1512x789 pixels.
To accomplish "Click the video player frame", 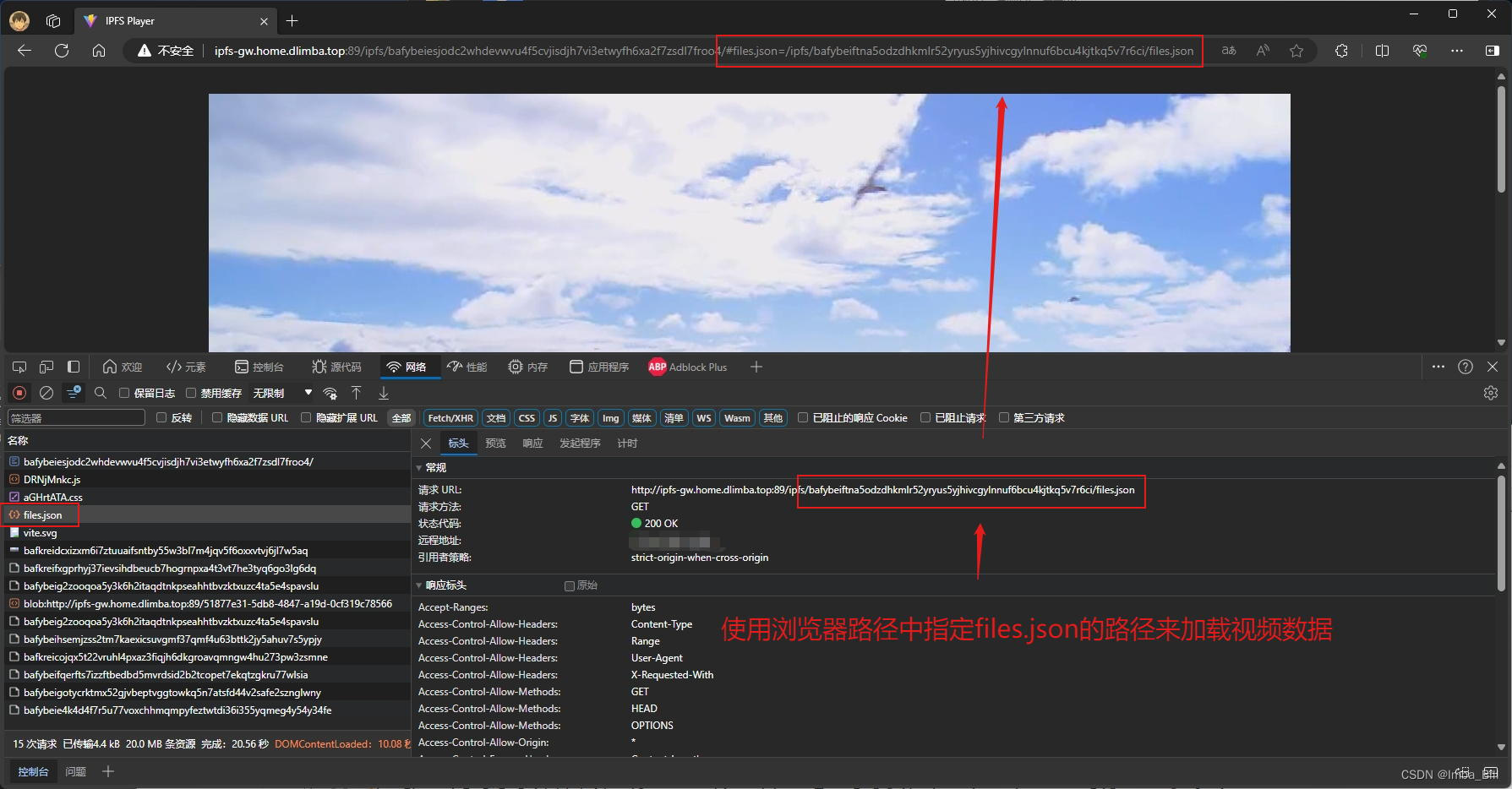I will pyautogui.click(x=749, y=222).
